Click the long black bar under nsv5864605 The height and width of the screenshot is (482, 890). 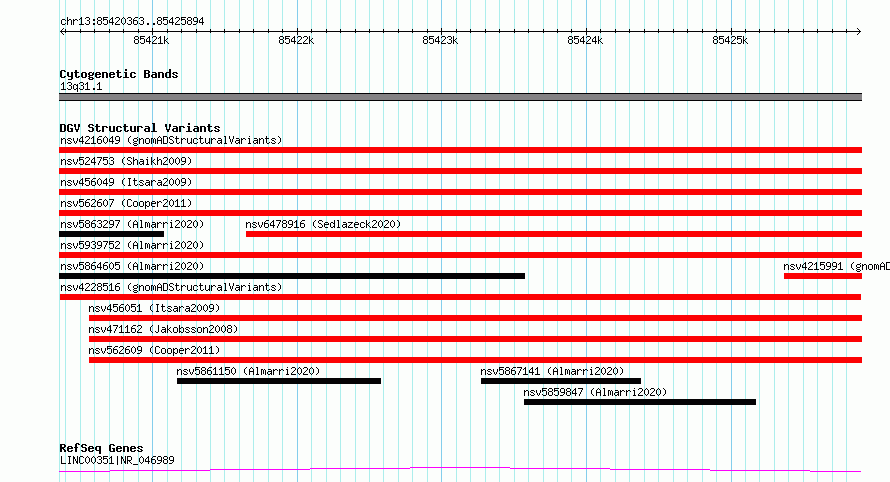[x=292, y=276]
